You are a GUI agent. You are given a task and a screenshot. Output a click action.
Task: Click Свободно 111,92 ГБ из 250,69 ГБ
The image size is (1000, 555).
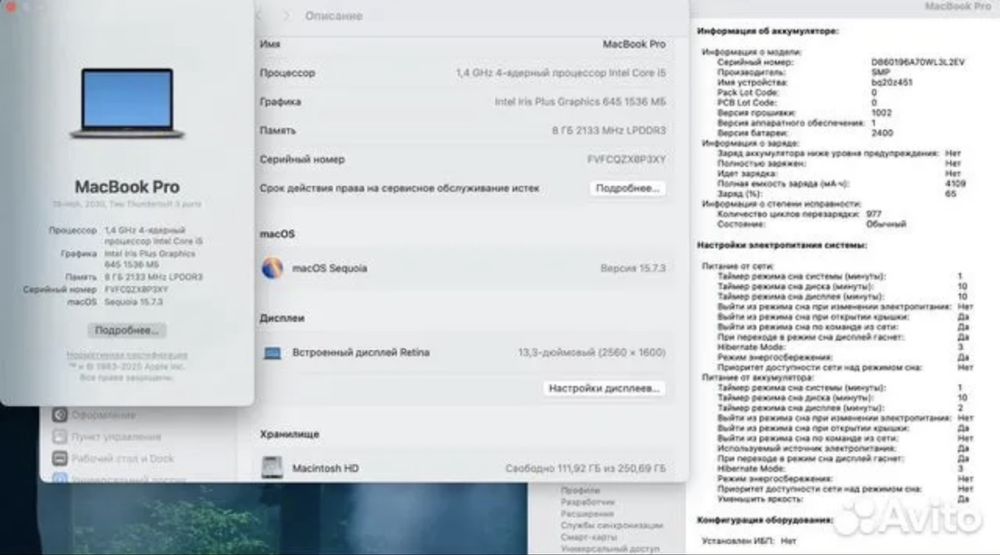pos(585,468)
